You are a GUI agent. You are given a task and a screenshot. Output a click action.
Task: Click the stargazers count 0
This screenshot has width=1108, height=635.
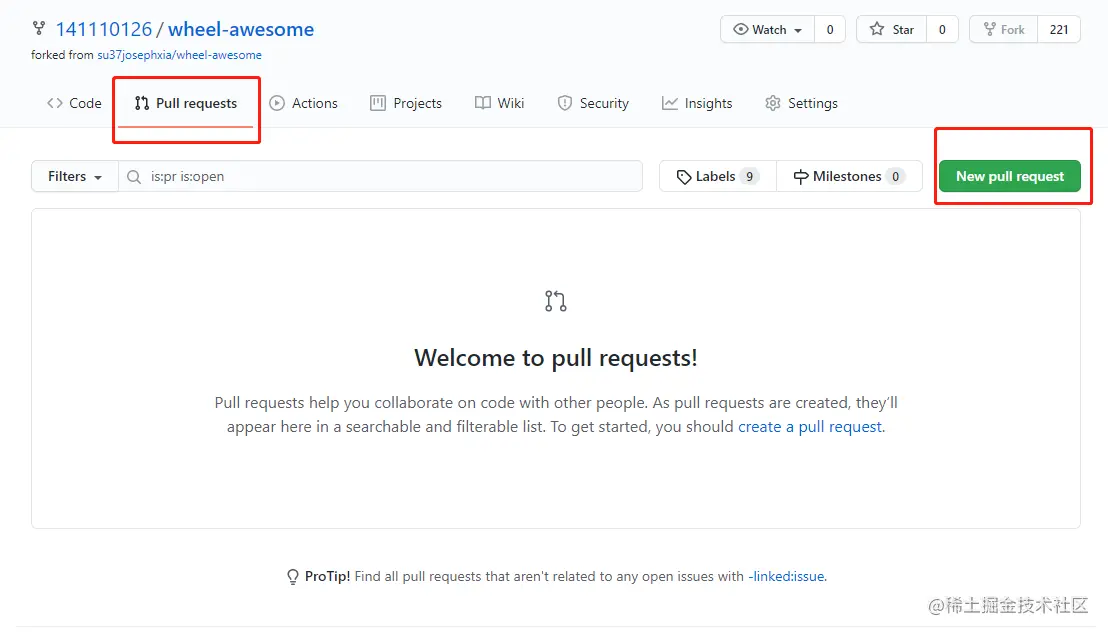[x=942, y=30]
